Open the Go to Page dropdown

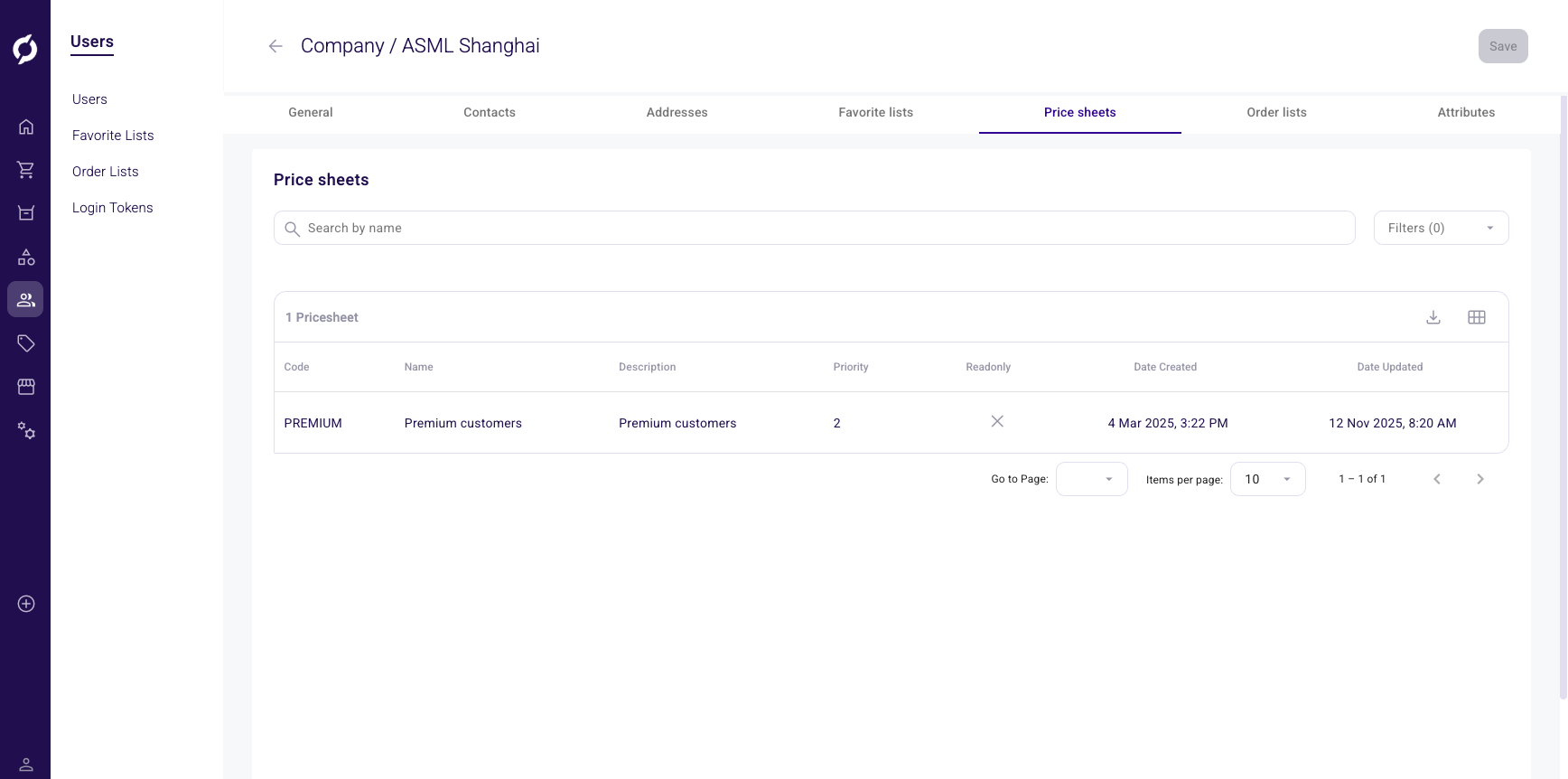[1091, 479]
